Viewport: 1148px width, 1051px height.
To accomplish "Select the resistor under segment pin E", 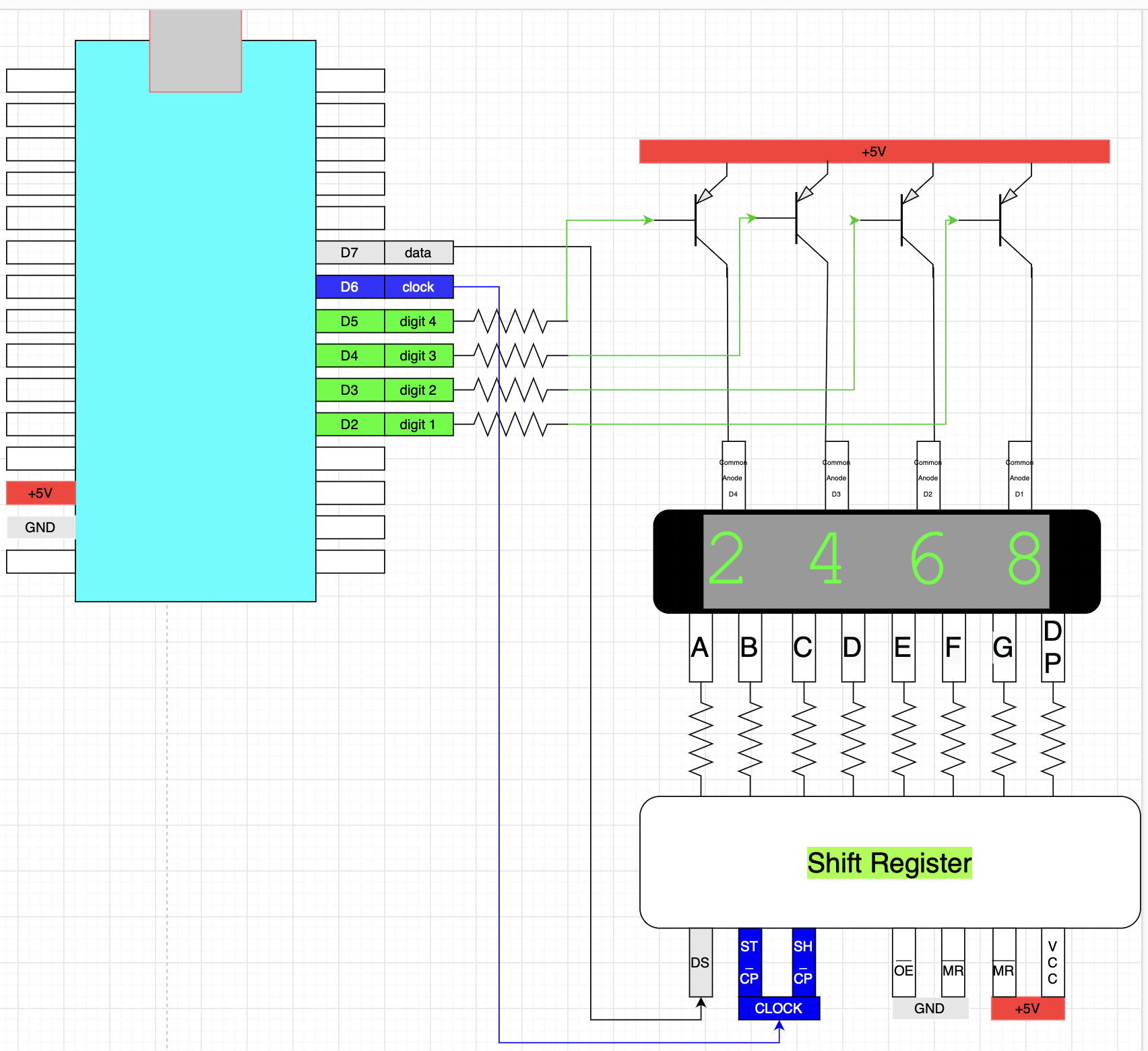I will [903, 739].
